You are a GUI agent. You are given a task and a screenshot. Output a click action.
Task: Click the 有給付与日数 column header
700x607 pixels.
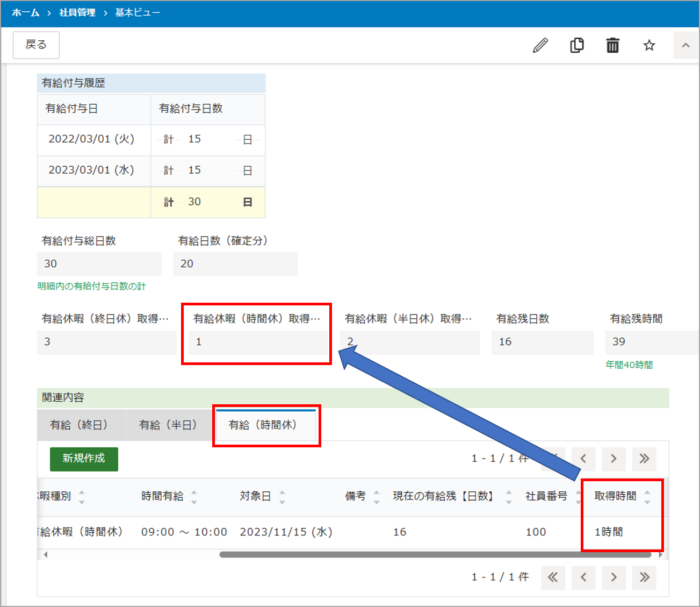coord(208,109)
